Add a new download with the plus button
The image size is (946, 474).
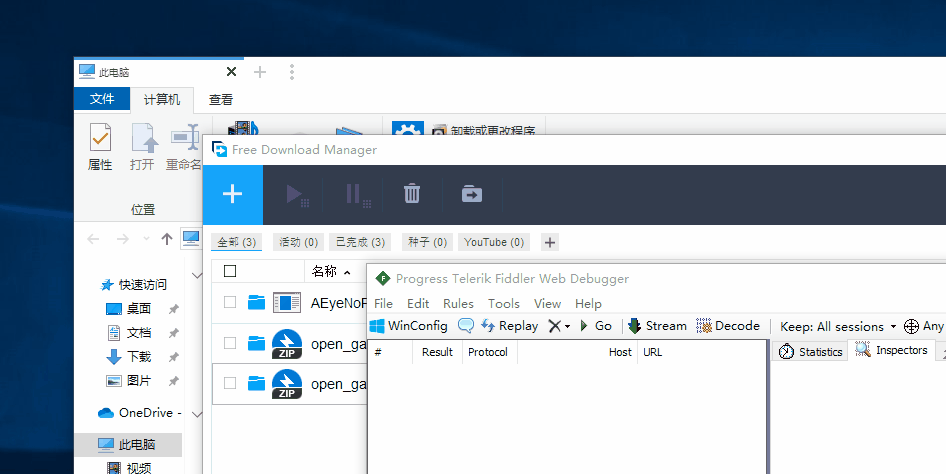pos(232,194)
